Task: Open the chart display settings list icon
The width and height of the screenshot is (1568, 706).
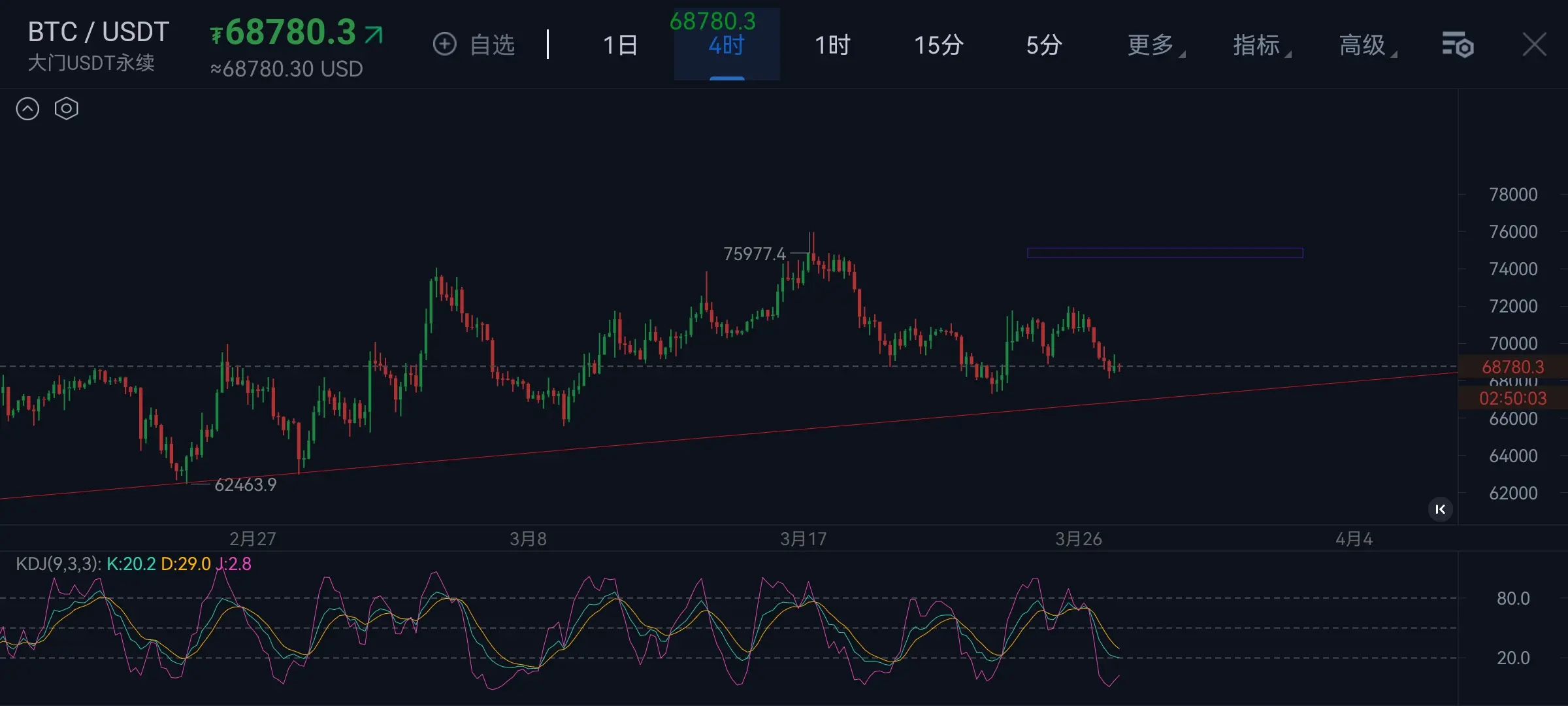Action: pos(1457,45)
